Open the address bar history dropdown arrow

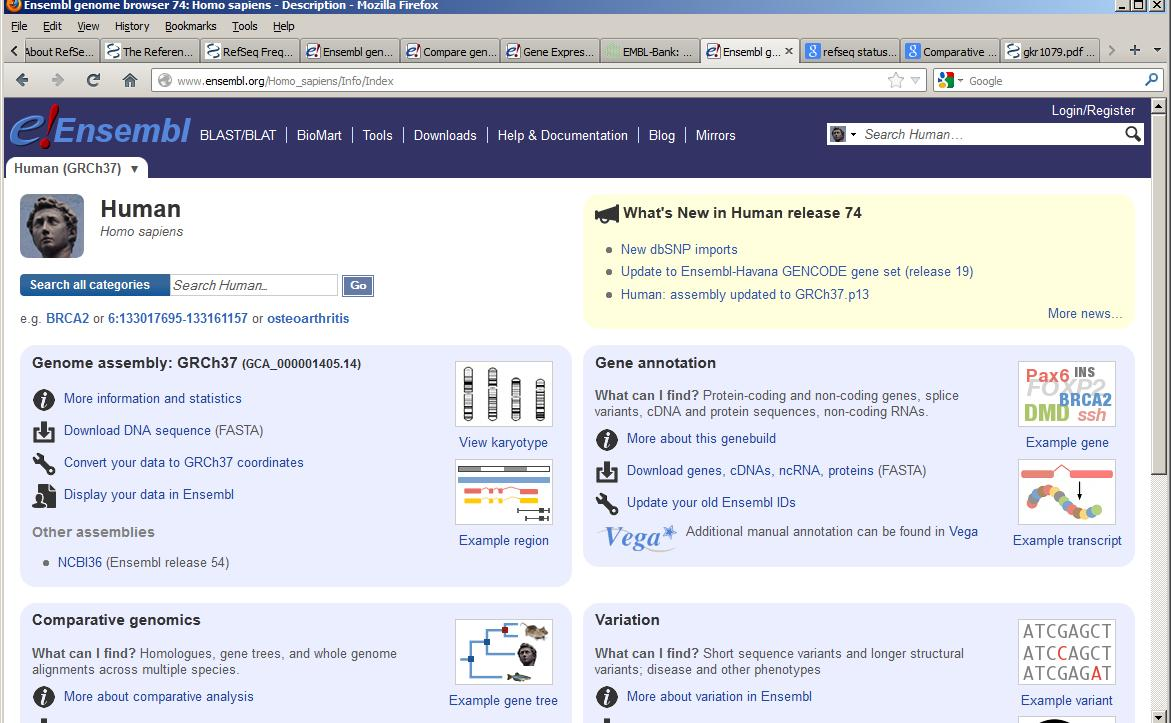tap(915, 80)
